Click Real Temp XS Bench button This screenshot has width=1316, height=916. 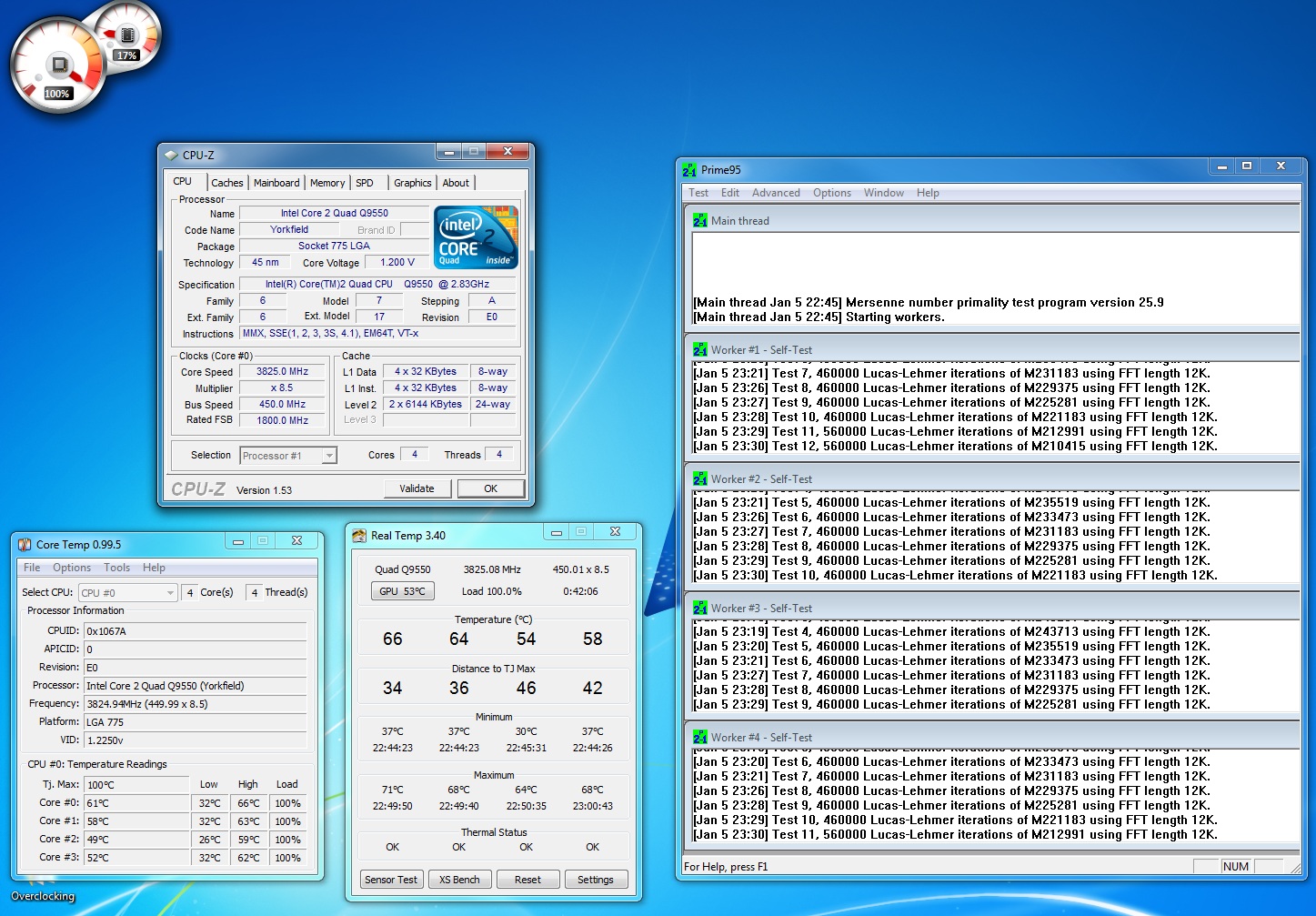459,880
